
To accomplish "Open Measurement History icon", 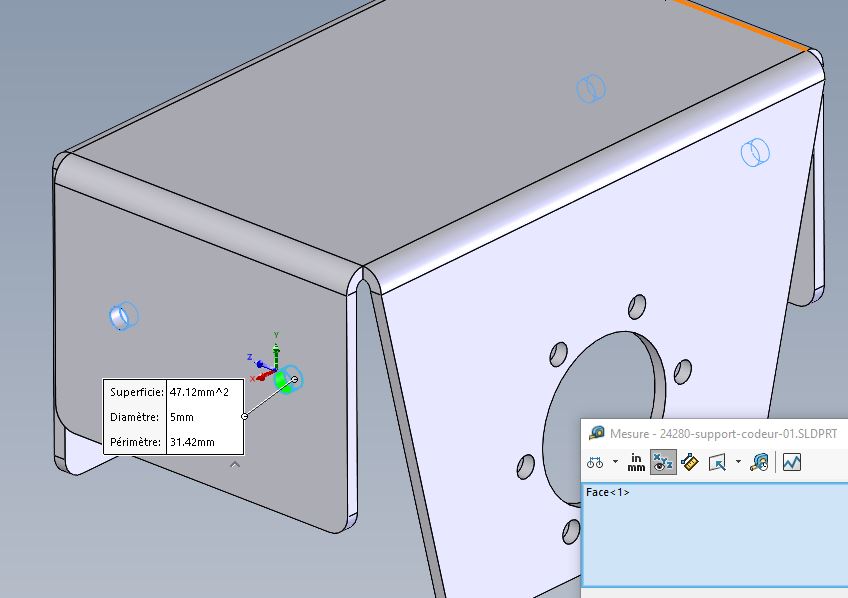I will click(x=760, y=462).
